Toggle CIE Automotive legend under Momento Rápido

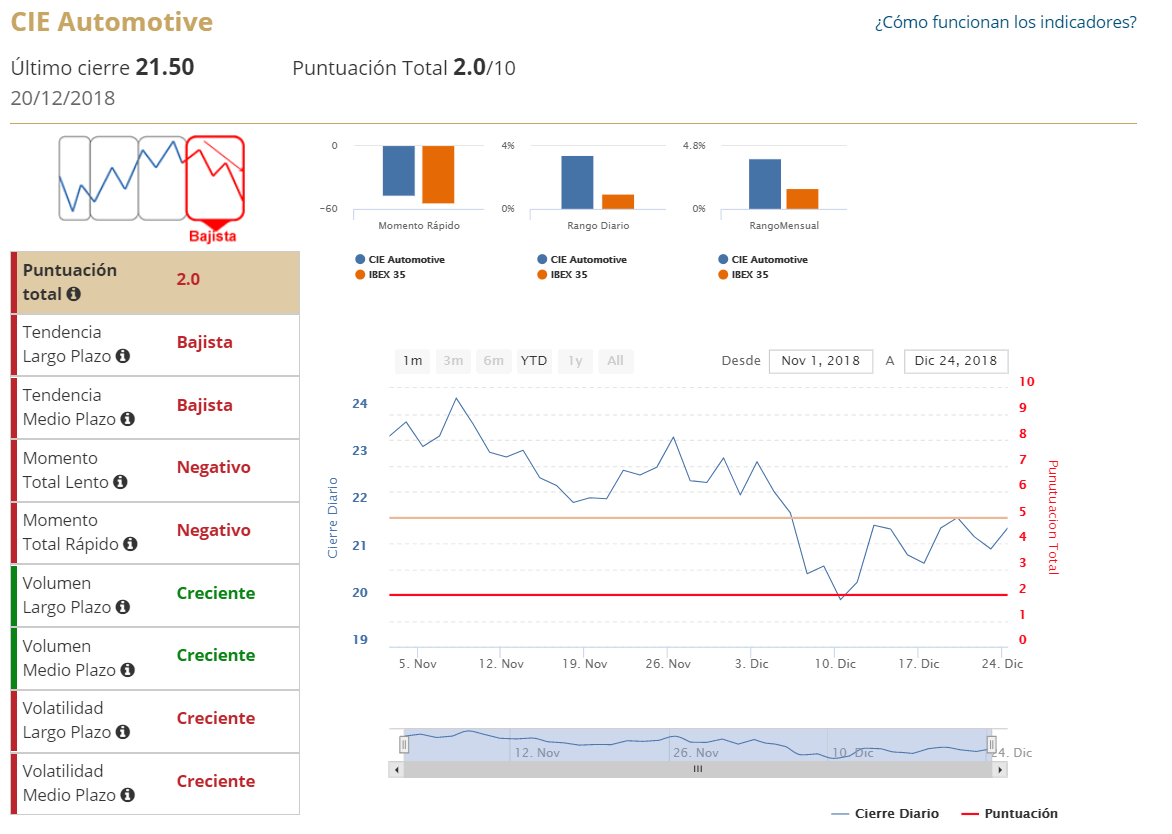pos(398,260)
